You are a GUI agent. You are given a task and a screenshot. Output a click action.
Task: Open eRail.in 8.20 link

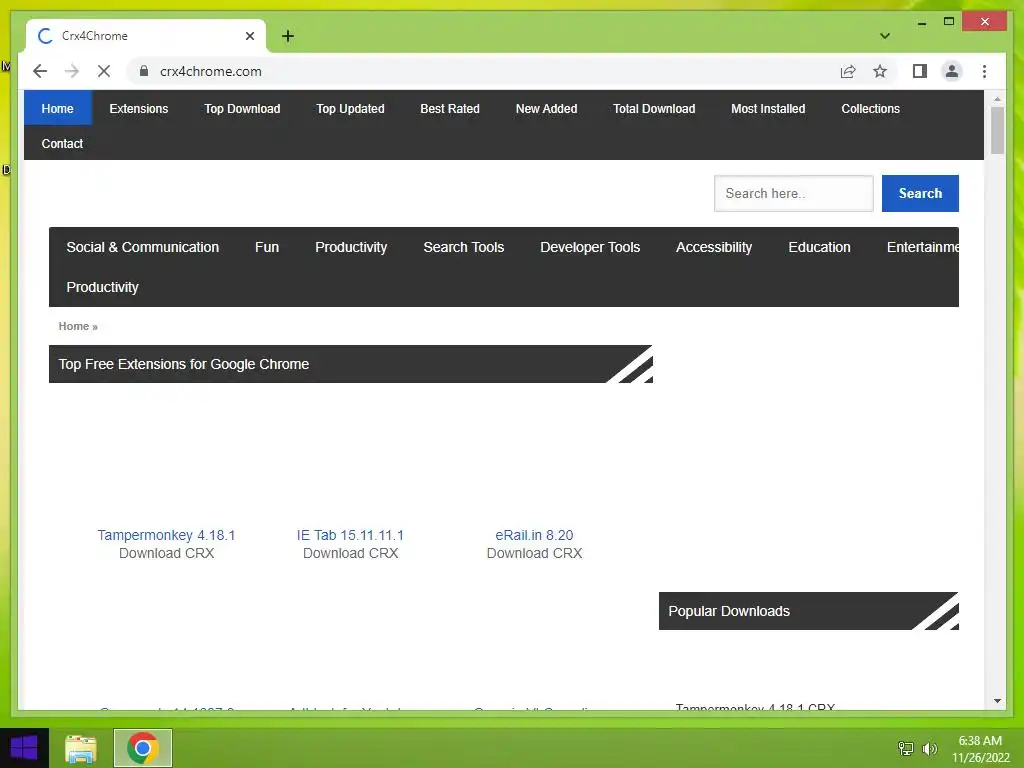[x=534, y=535]
